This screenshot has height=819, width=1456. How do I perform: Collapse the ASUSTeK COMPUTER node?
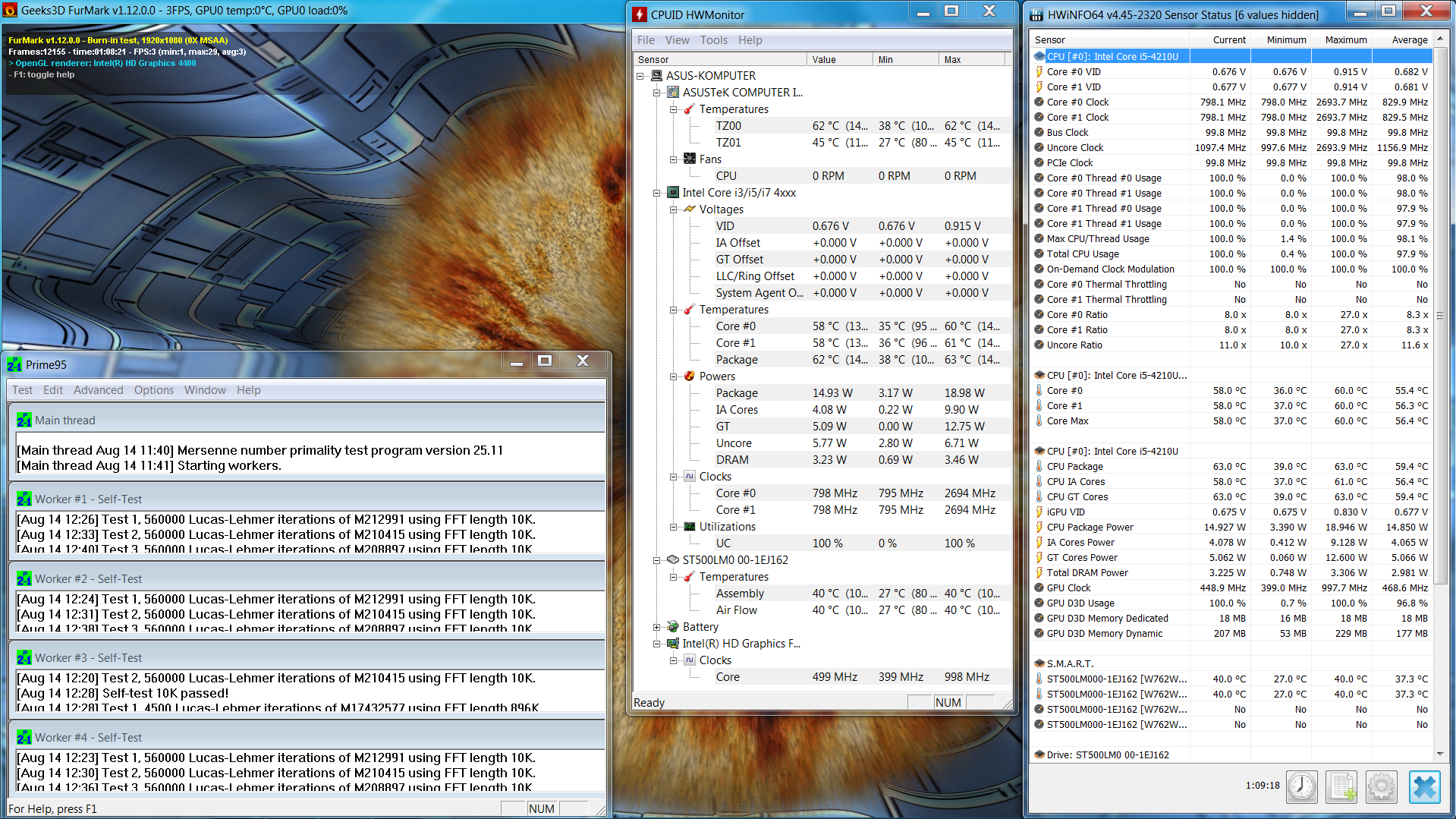657,93
